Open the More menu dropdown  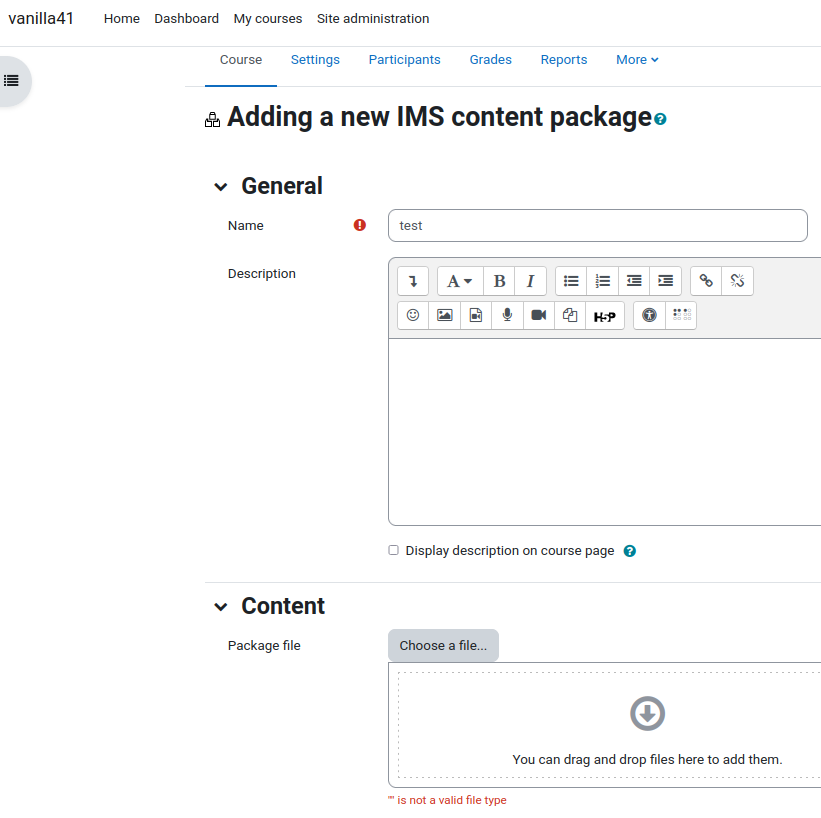637,60
